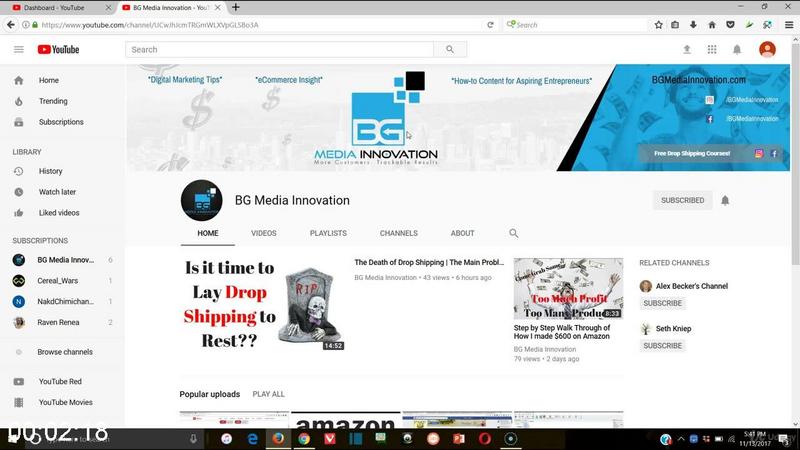Switch to the Dashboard - YouTube tab
The width and height of the screenshot is (800, 450).
(x=54, y=8)
